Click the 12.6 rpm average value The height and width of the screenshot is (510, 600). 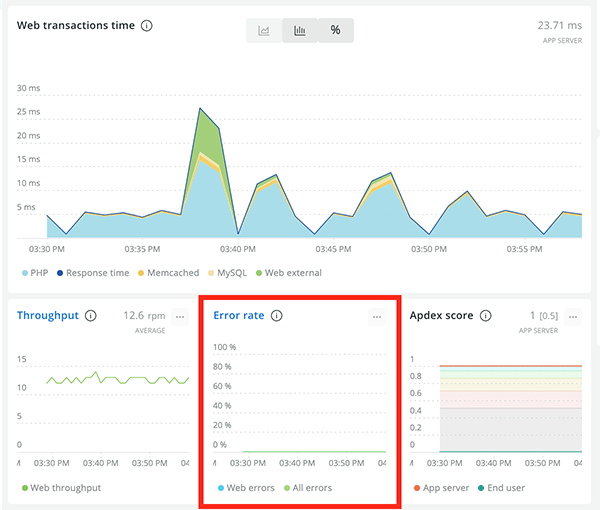point(144,316)
